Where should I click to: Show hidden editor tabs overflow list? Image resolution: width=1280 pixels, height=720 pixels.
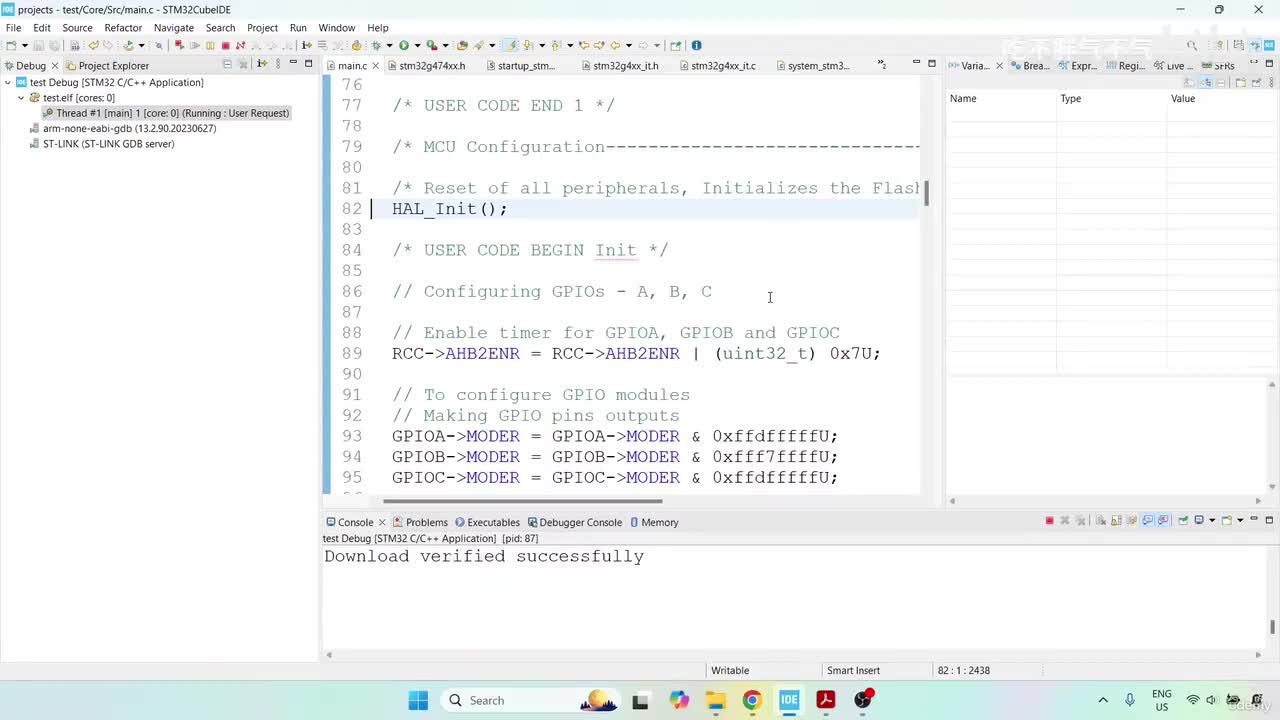point(881,65)
